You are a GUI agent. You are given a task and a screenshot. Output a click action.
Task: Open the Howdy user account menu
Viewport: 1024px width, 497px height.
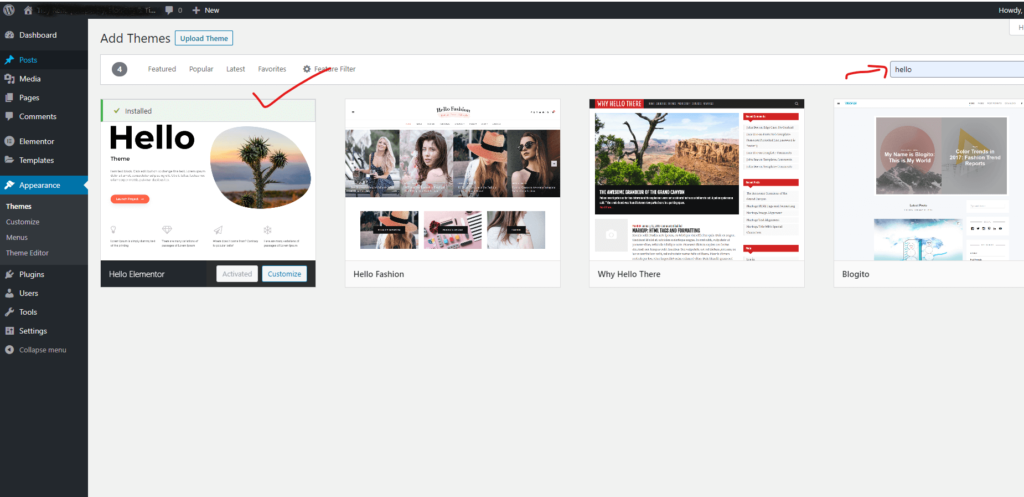coord(1011,10)
